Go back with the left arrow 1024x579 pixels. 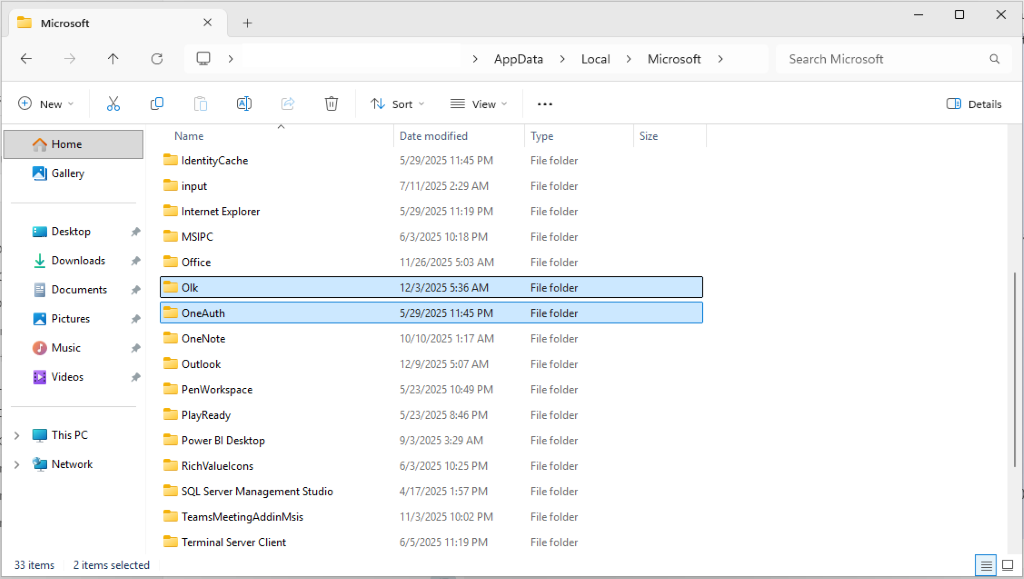(26, 59)
